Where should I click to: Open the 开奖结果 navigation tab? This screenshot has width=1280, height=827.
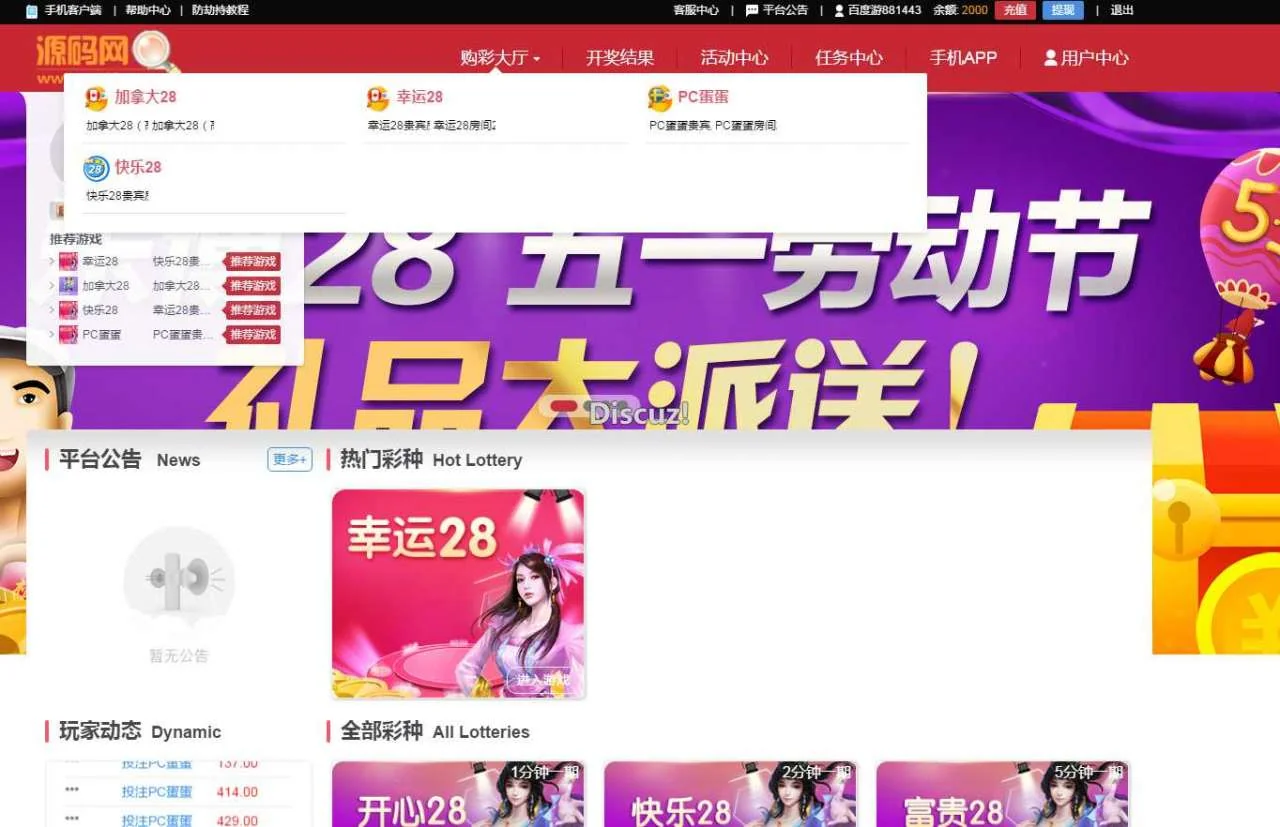click(620, 58)
